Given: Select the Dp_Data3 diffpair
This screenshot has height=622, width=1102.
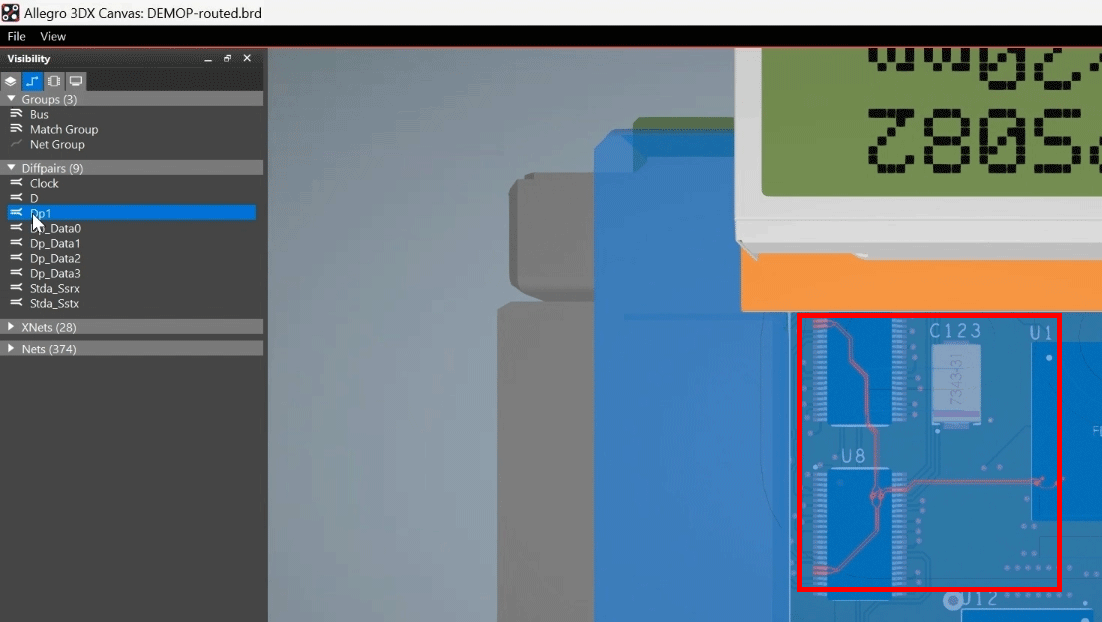Looking at the screenshot, I should 55,273.
